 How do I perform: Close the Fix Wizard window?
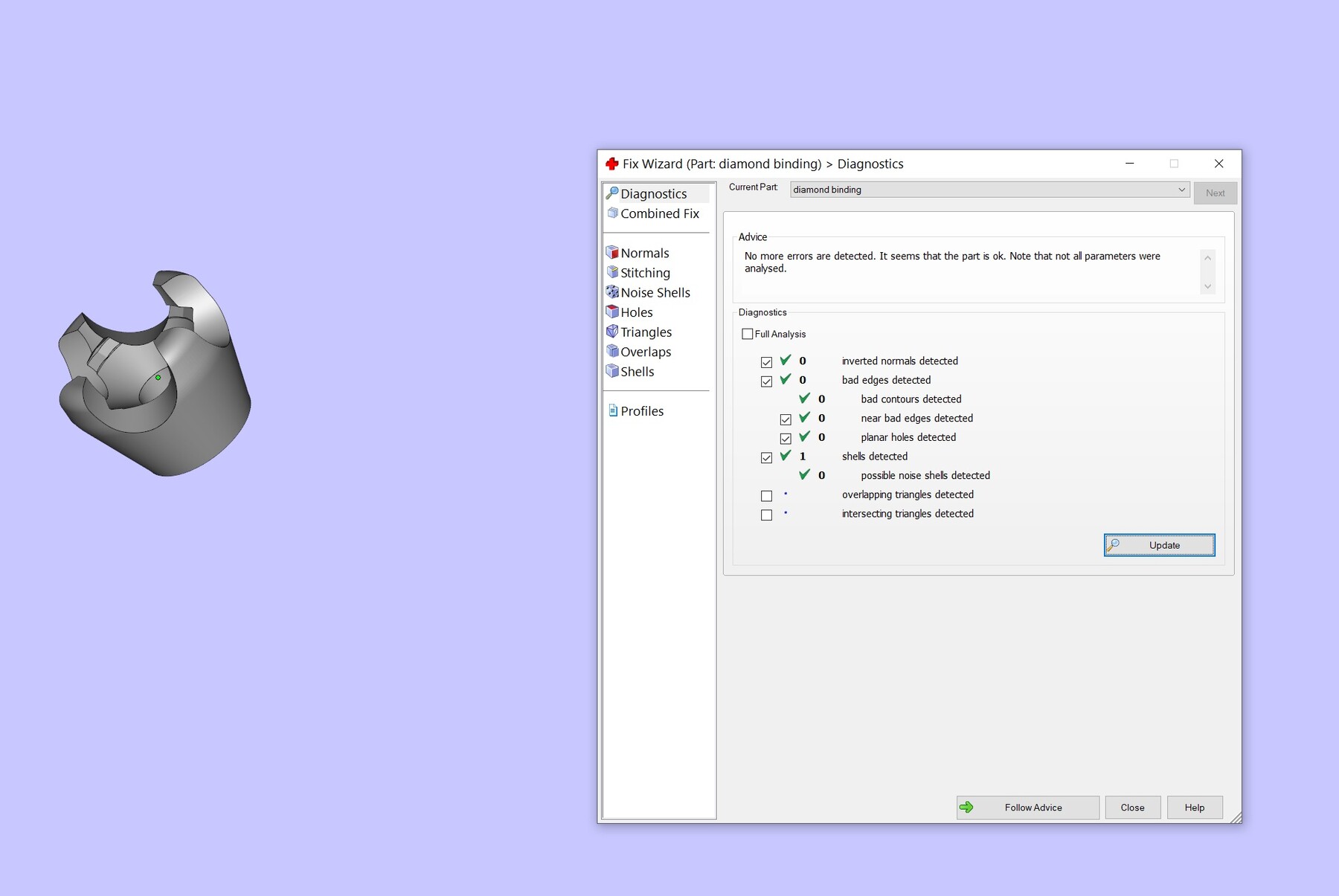pyautogui.click(x=1218, y=164)
